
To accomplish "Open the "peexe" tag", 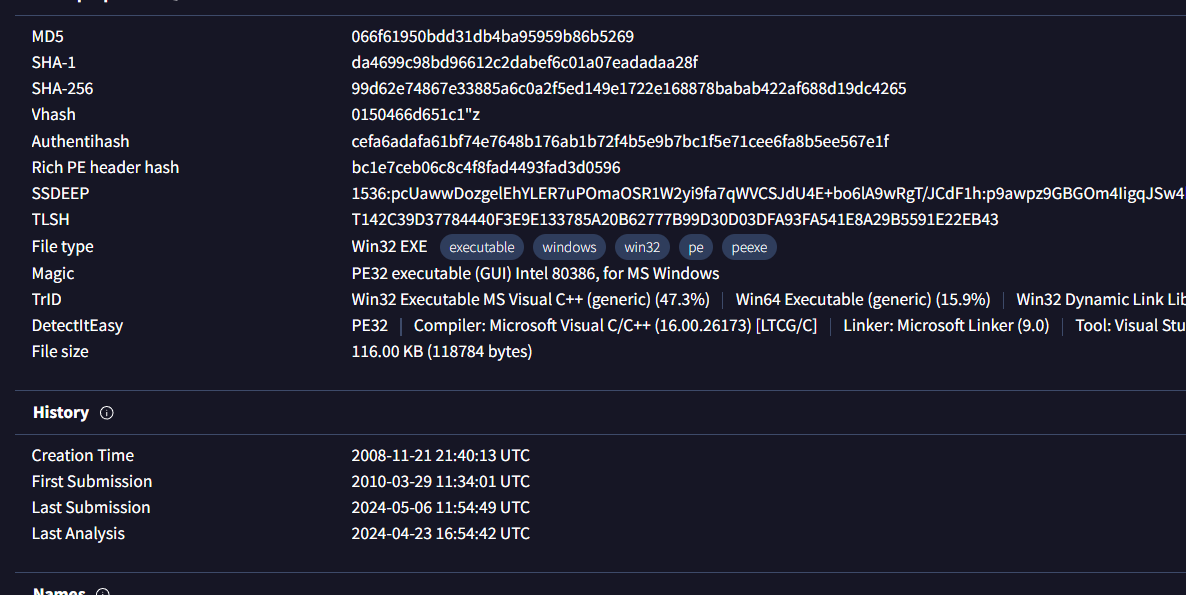I will [x=749, y=247].
